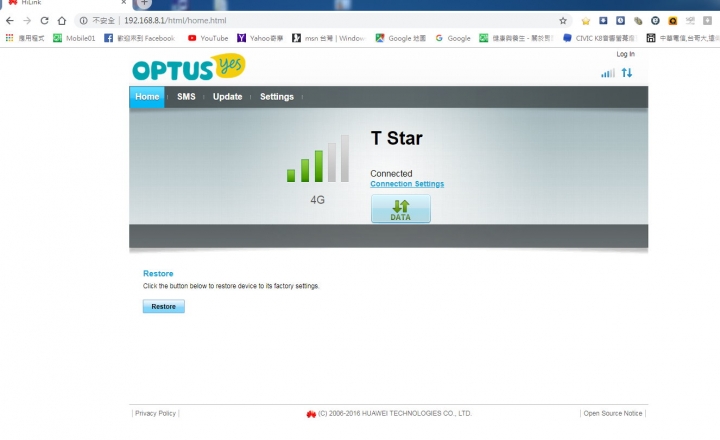Open the orange square extension icon
720x440 pixels.
[673, 21]
